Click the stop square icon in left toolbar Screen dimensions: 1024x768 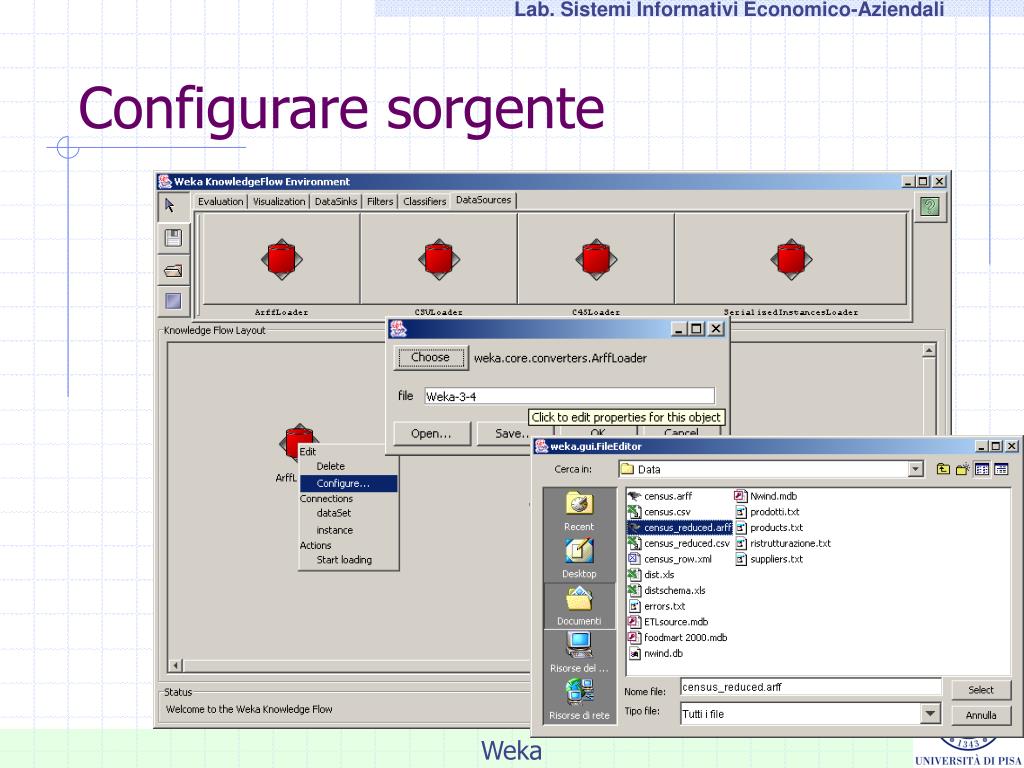click(173, 301)
